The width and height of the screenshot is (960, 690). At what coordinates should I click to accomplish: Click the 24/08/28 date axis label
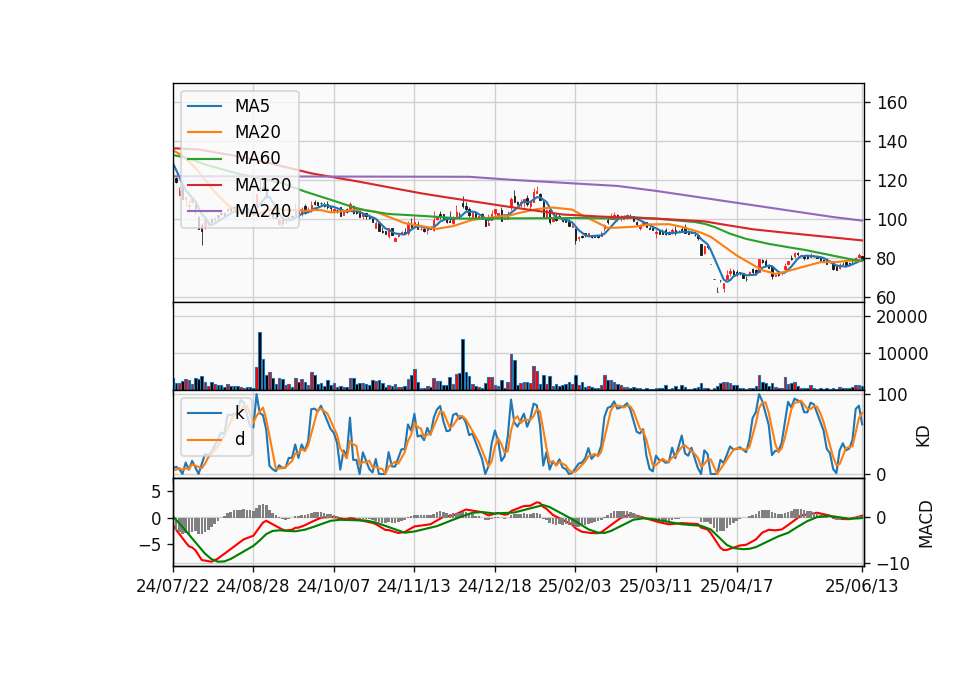(253, 586)
